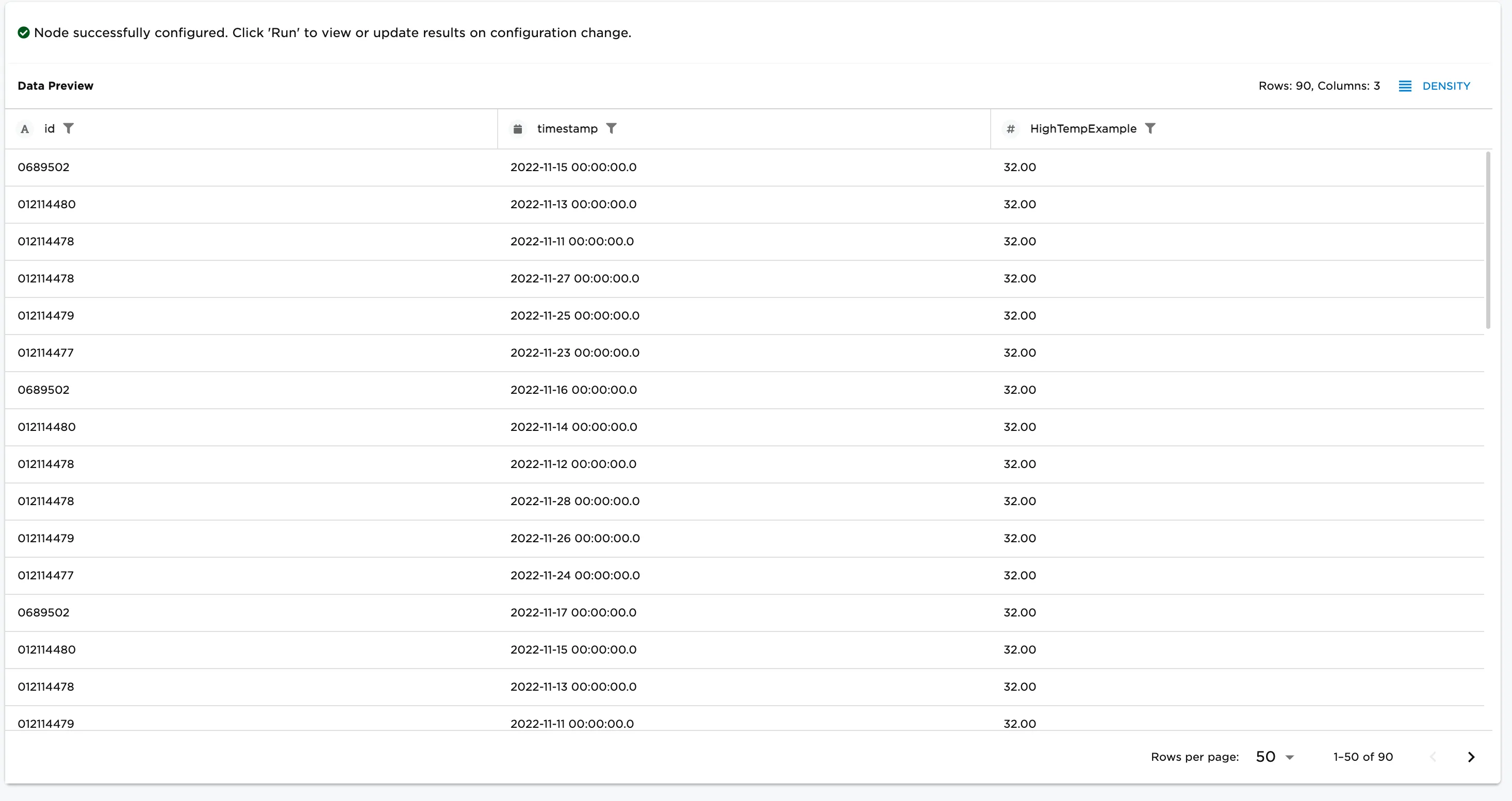Click the 2022-11-27 timestamp cell
The image size is (1512, 801).
pyautogui.click(x=574, y=279)
